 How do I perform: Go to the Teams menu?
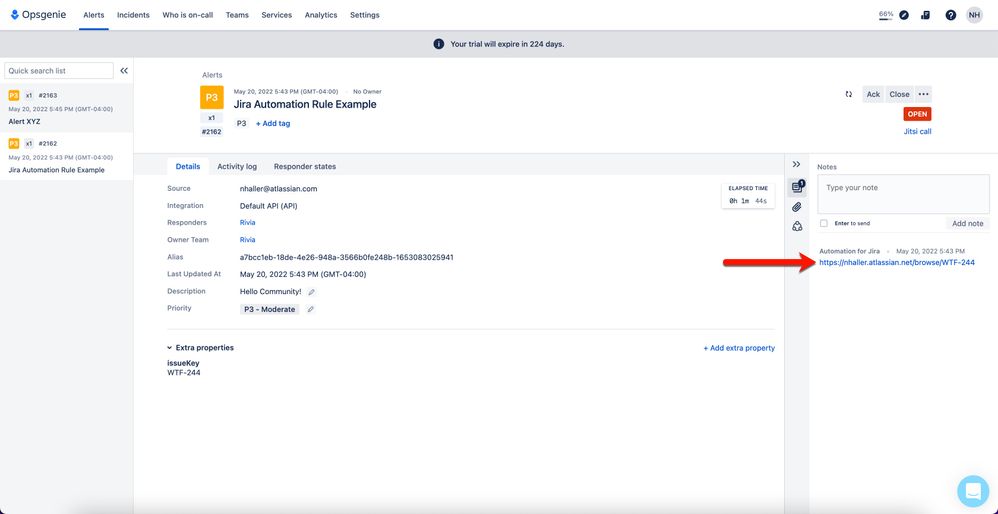coord(237,15)
